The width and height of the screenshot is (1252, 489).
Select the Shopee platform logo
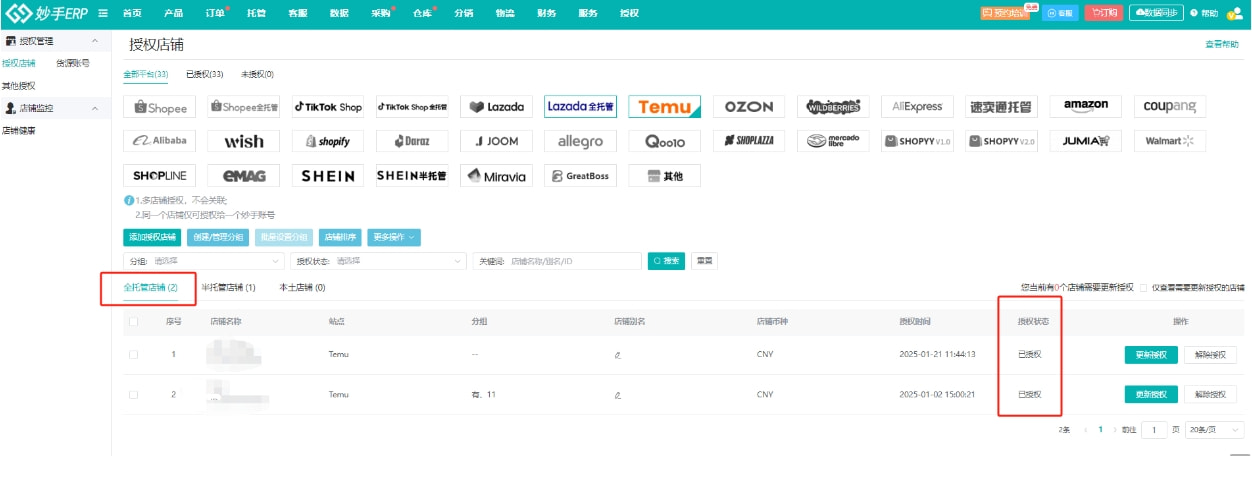pyautogui.click(x=160, y=107)
